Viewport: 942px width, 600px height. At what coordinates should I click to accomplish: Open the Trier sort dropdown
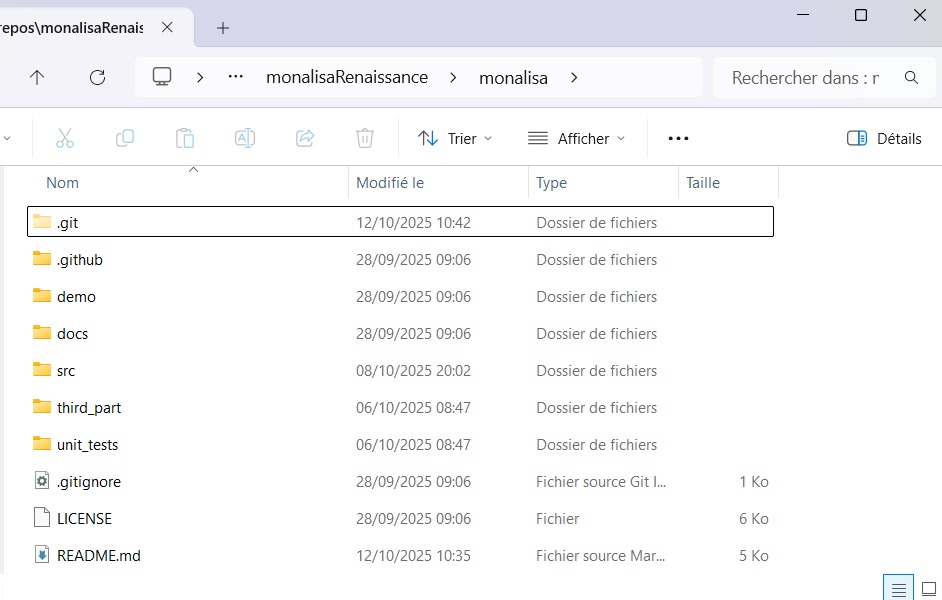[455, 138]
